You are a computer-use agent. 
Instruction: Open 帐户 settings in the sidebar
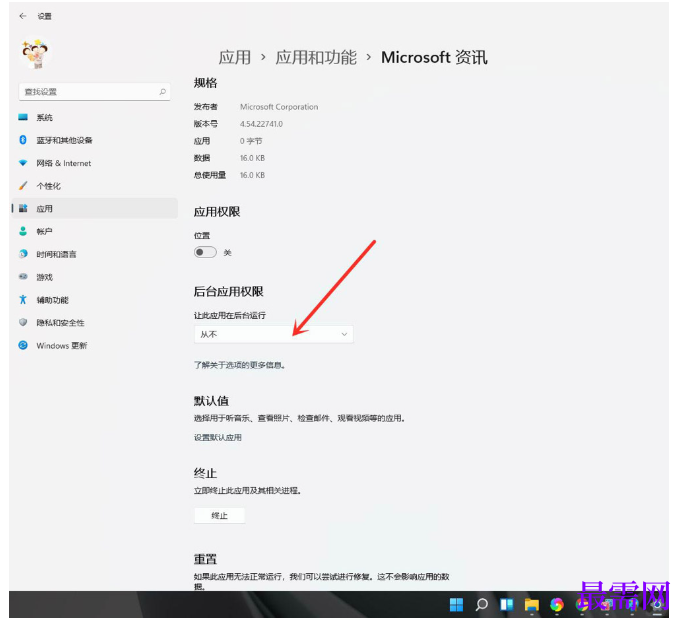click(95, 232)
